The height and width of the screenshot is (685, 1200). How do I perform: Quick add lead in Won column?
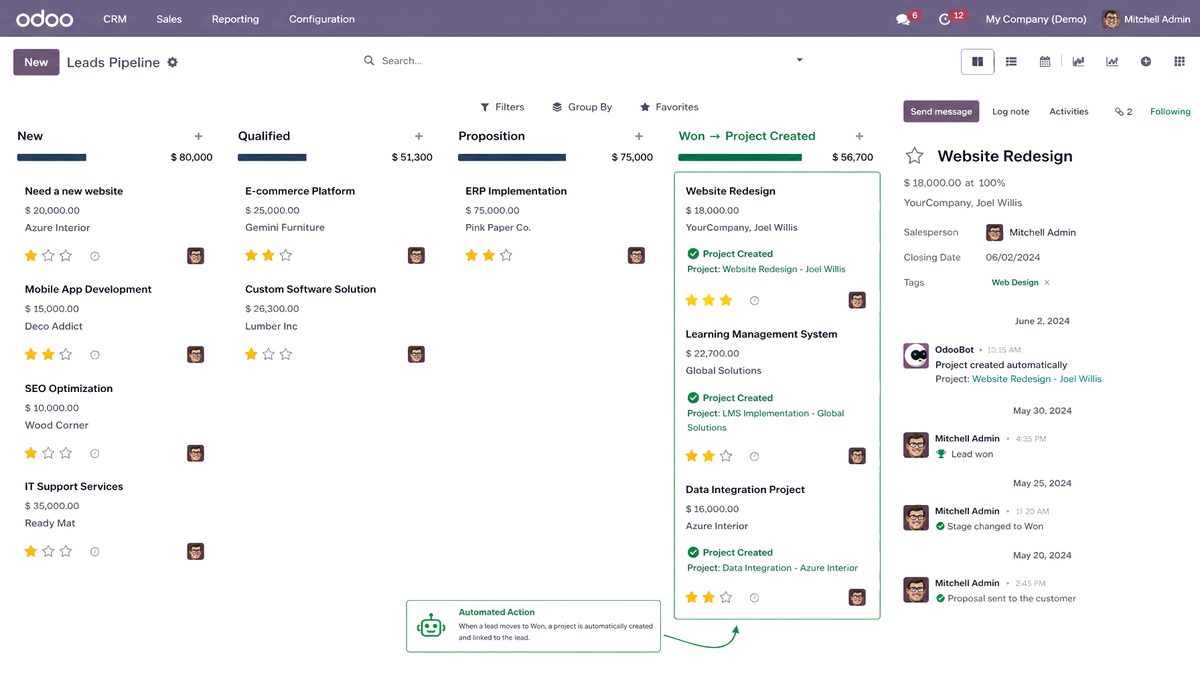click(x=859, y=136)
